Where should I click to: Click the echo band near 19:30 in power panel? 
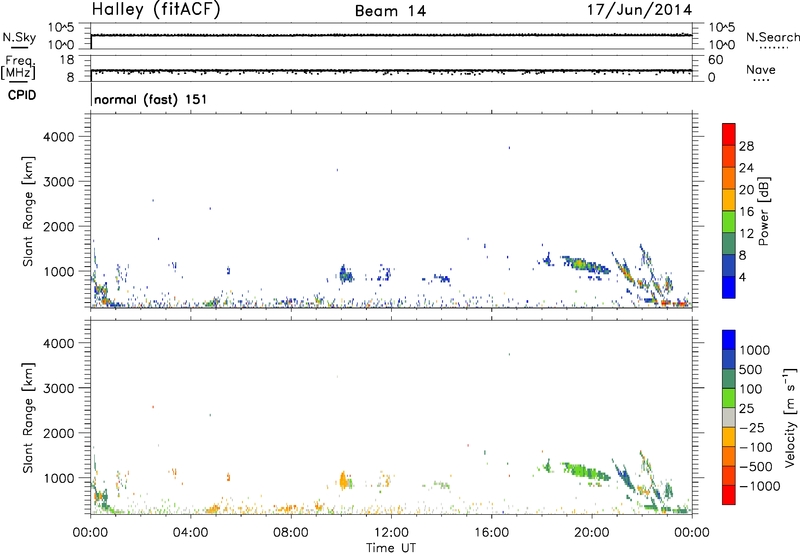tap(586, 266)
